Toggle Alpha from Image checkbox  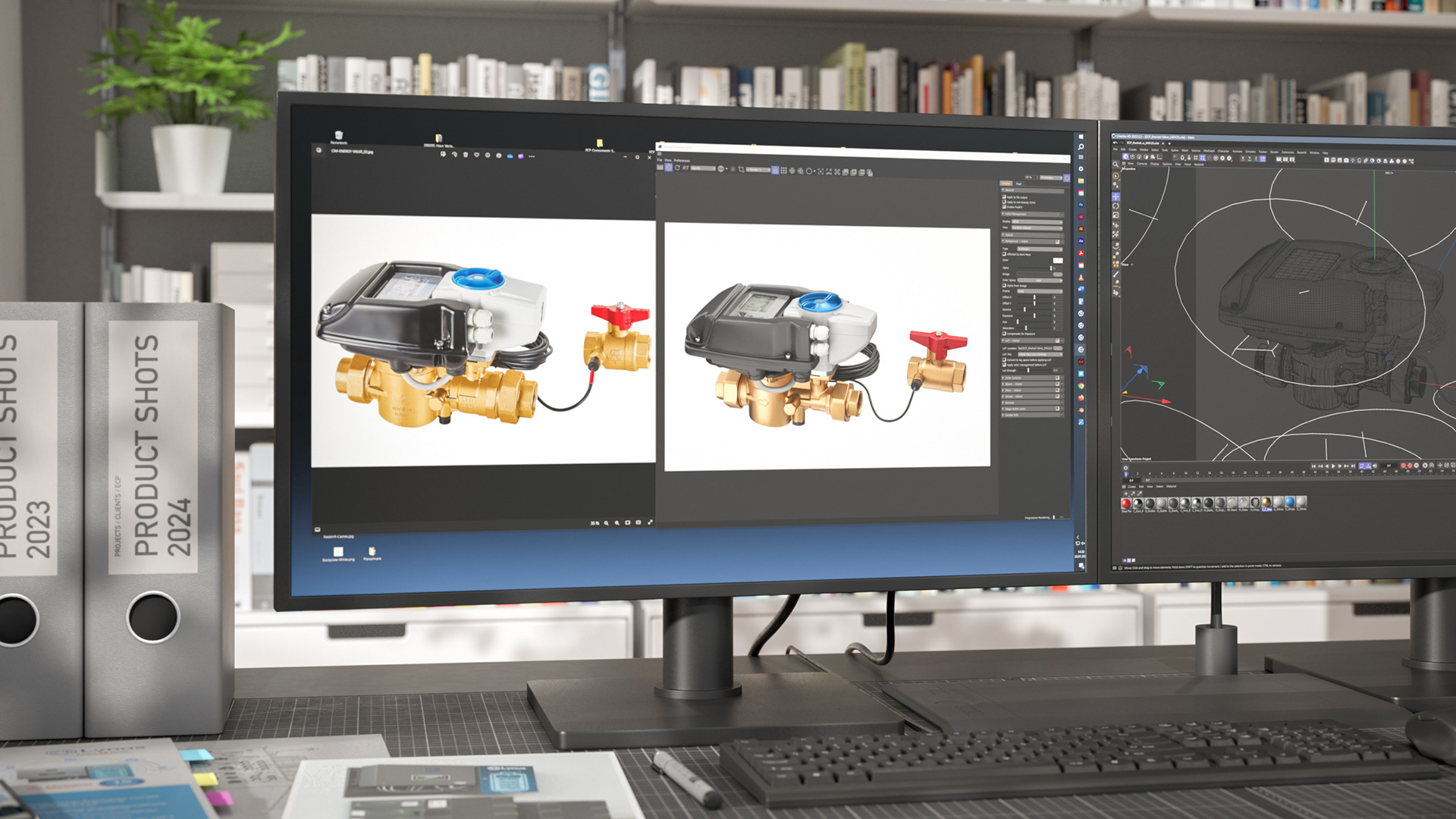[x=1004, y=286]
